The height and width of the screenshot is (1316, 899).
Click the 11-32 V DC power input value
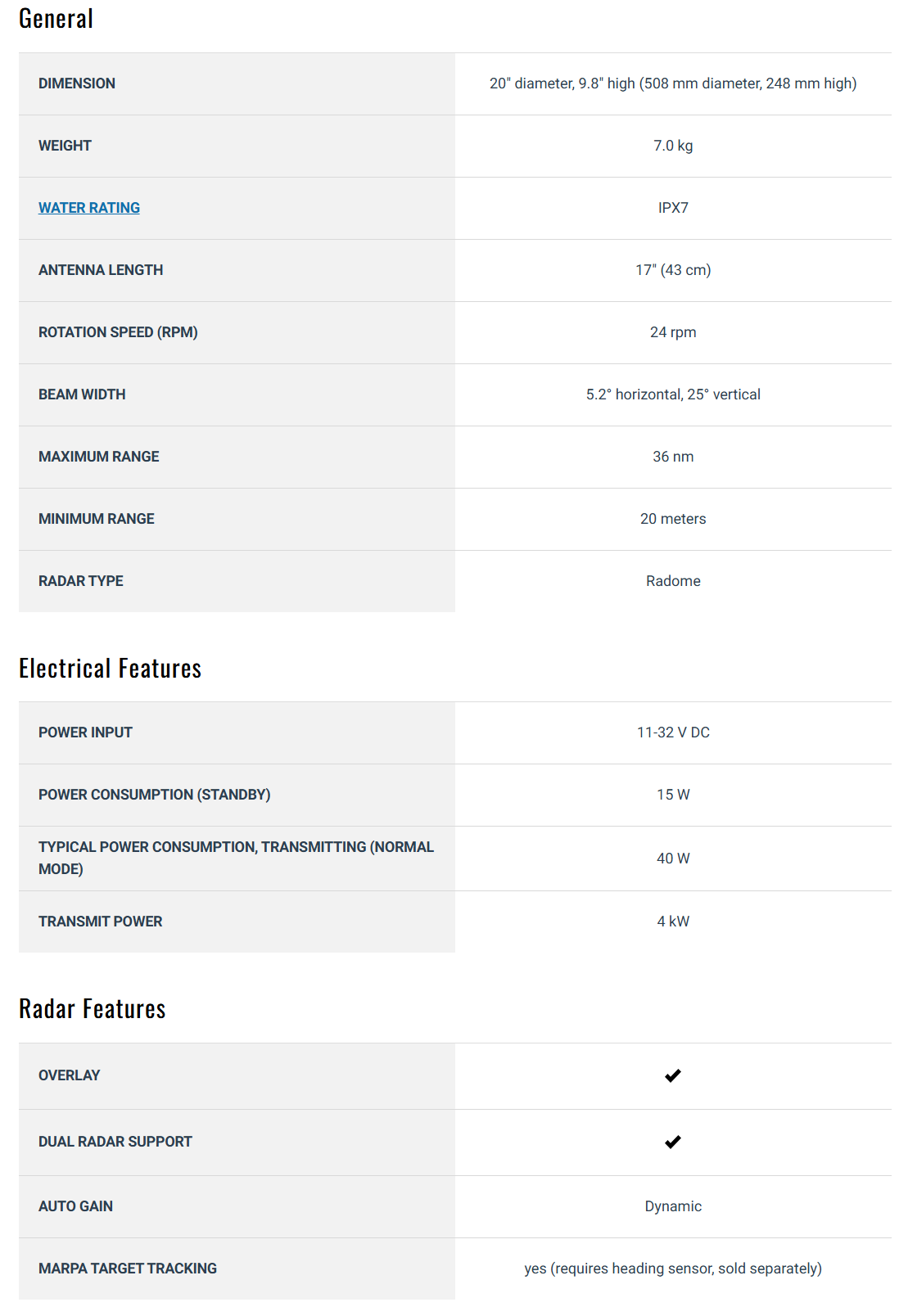coord(673,732)
